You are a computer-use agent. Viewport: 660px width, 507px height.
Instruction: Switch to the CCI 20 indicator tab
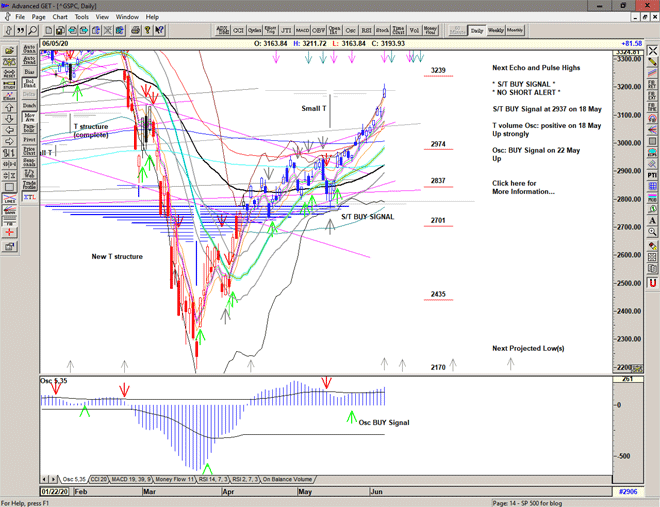99,479
